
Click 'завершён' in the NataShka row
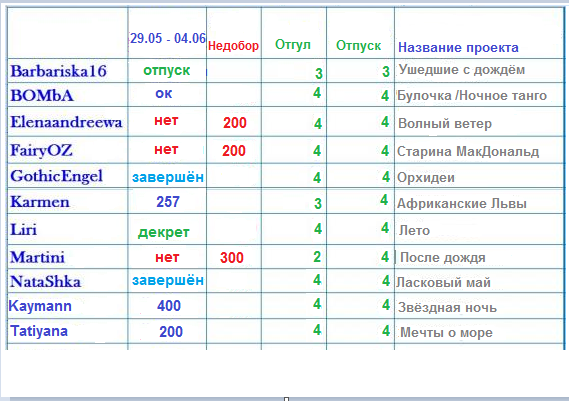pos(168,280)
